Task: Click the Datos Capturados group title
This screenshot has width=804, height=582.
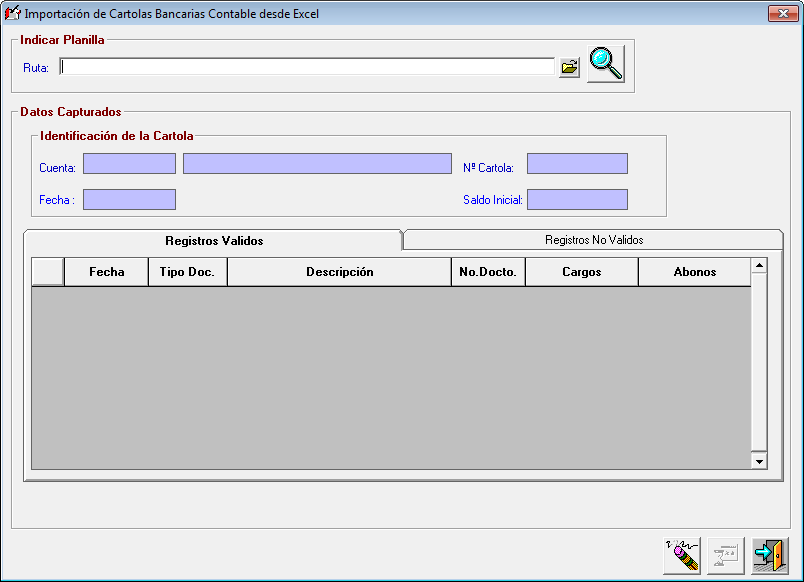Action: point(71,112)
